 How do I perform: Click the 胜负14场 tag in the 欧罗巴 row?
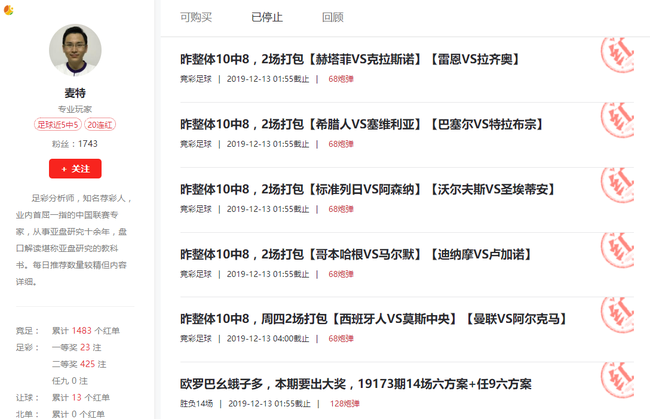196,404
